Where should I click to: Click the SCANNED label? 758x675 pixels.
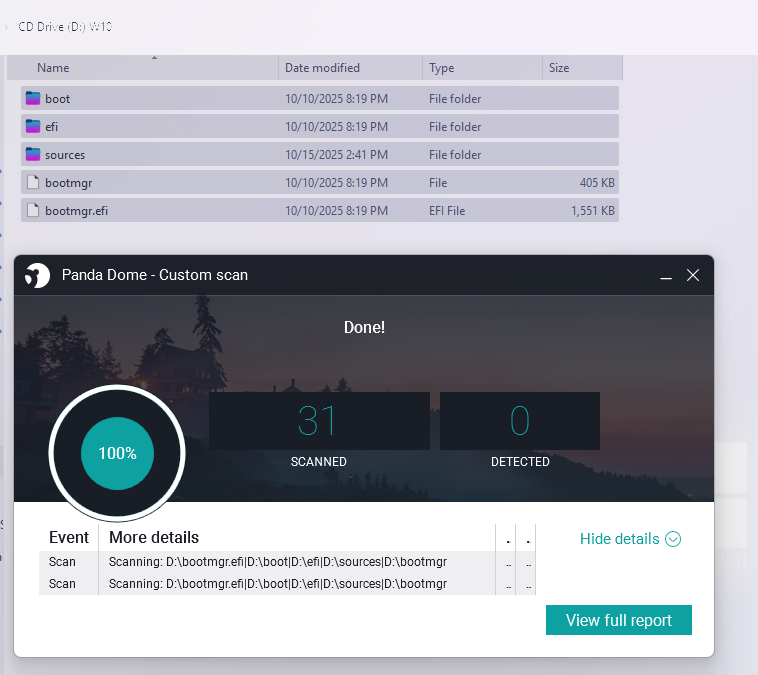coord(319,462)
